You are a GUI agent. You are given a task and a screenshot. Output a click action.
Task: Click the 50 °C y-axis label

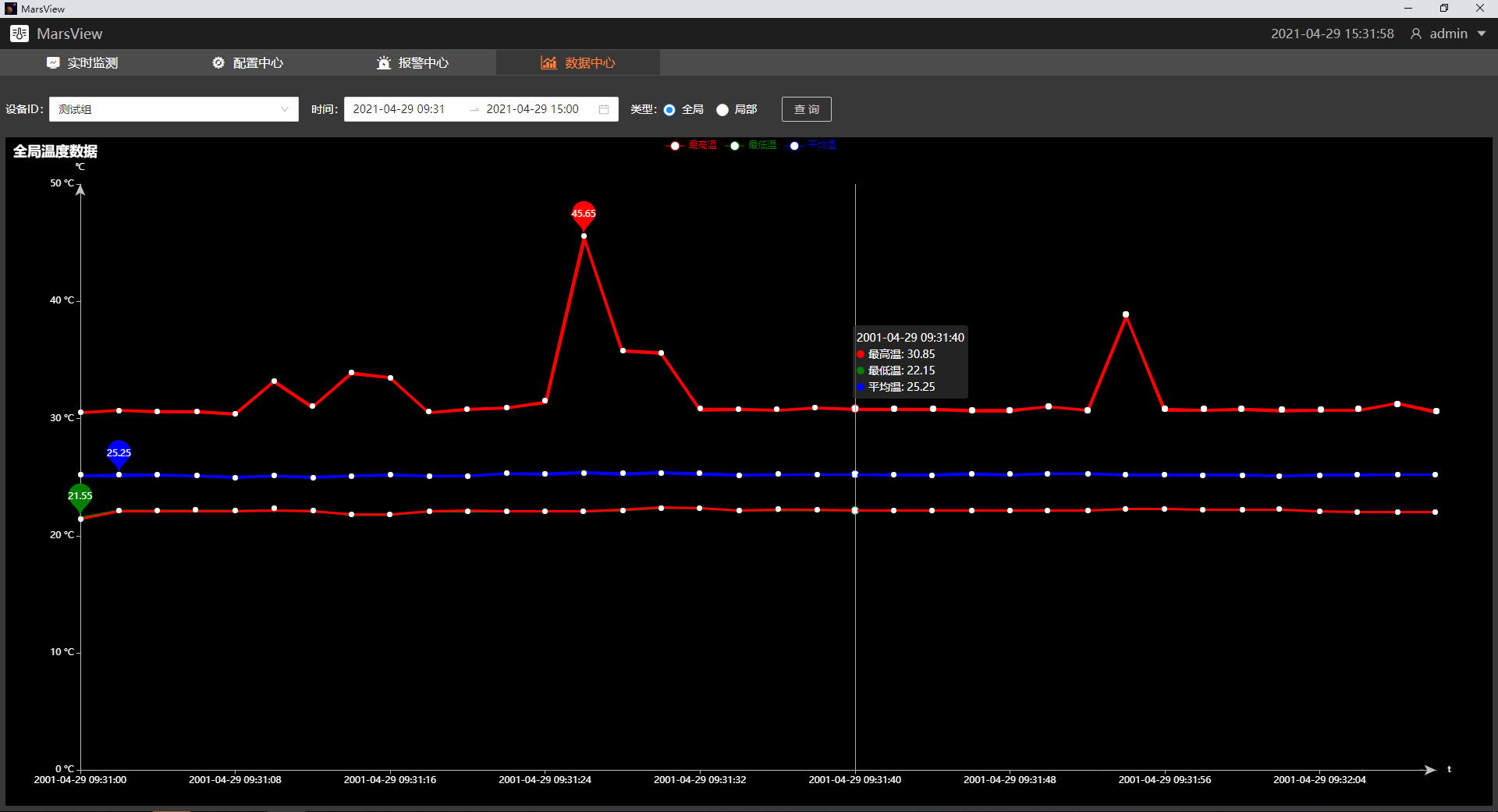click(62, 183)
